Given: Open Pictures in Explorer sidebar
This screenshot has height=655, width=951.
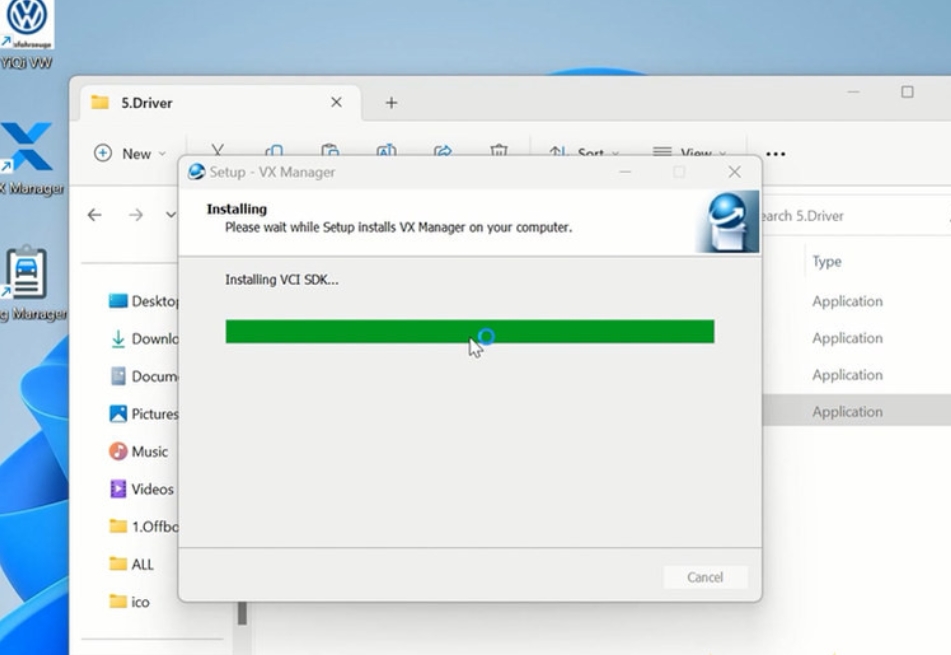Looking at the screenshot, I should click(x=143, y=414).
